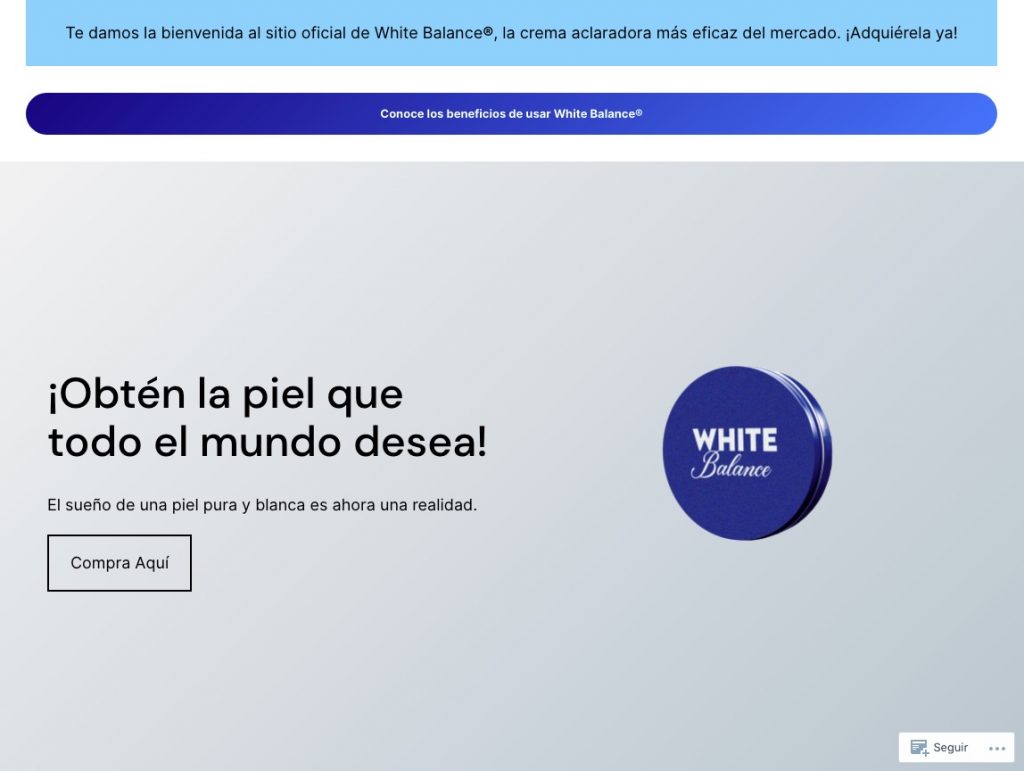Click '¡Adquiérela ya!' in the top banner
The height and width of the screenshot is (771, 1024).
click(x=900, y=33)
